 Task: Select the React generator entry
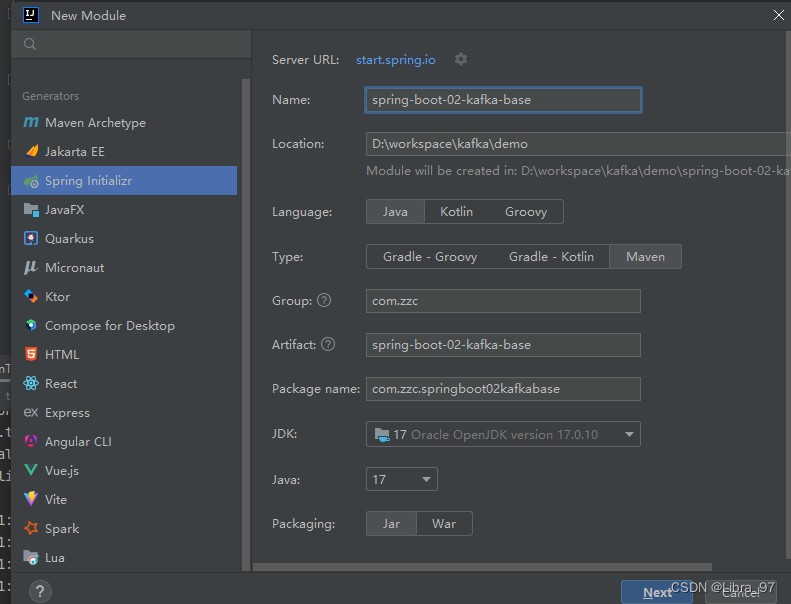tap(124, 383)
